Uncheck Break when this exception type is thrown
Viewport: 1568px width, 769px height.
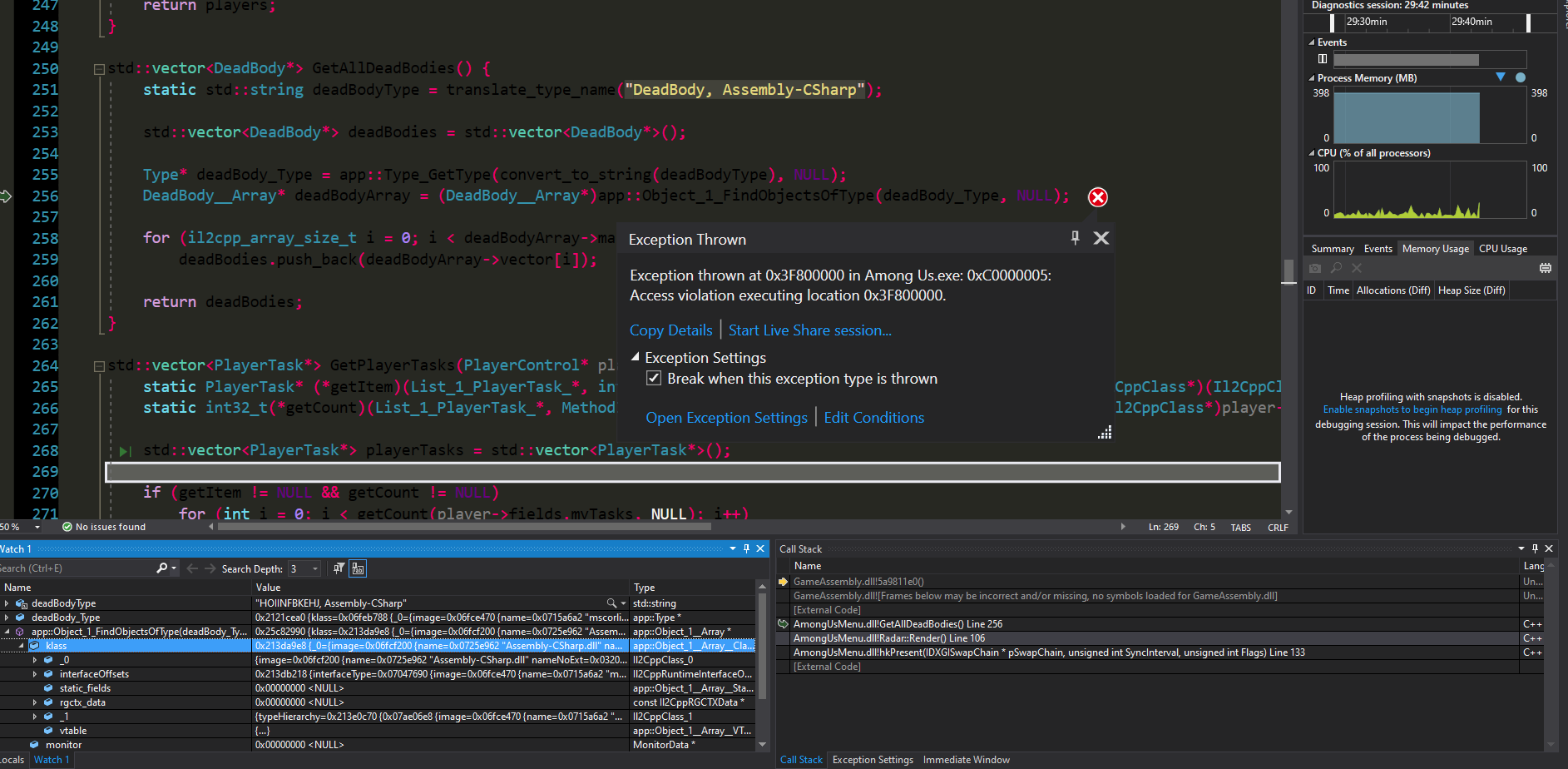click(654, 378)
